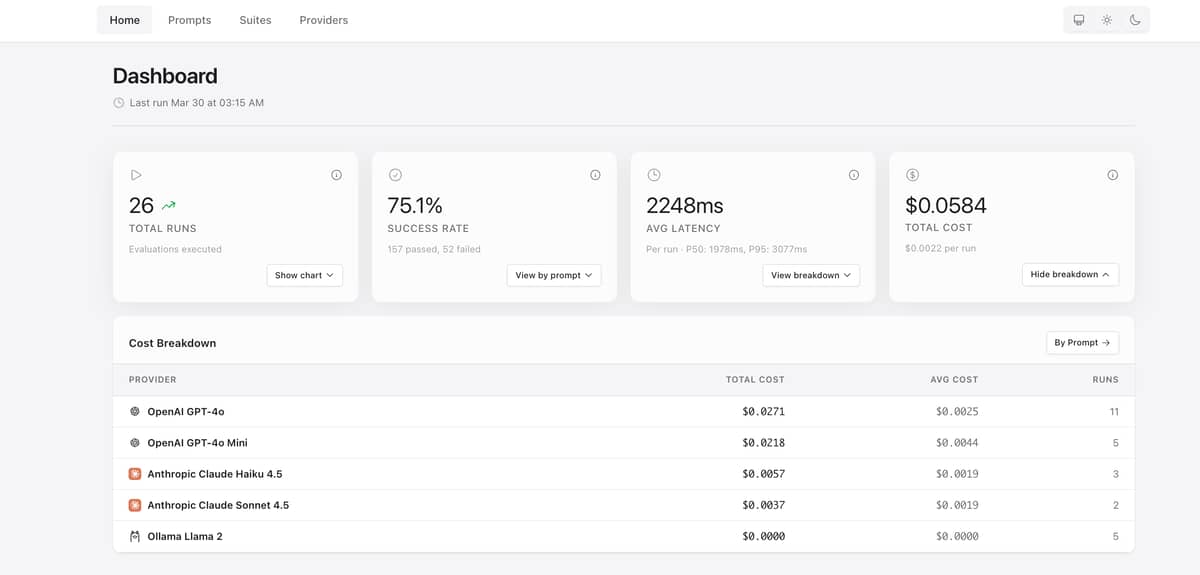Open the Prompts tab
The image size is (1200, 575).
pos(190,20)
